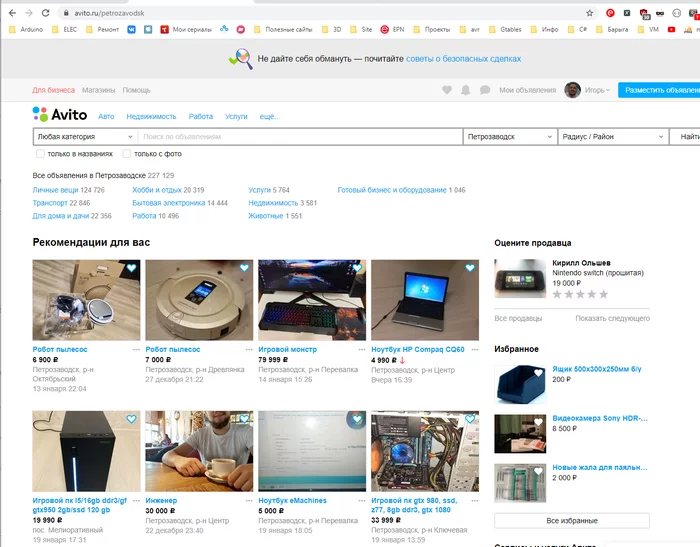
Task: Open 'Для бизнеса' header link
Action: coord(54,90)
